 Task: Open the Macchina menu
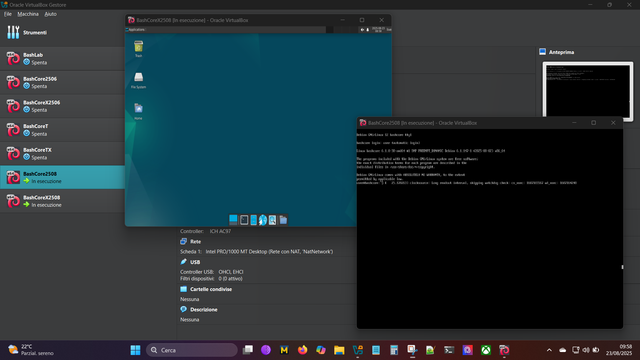pyautogui.click(x=28, y=14)
